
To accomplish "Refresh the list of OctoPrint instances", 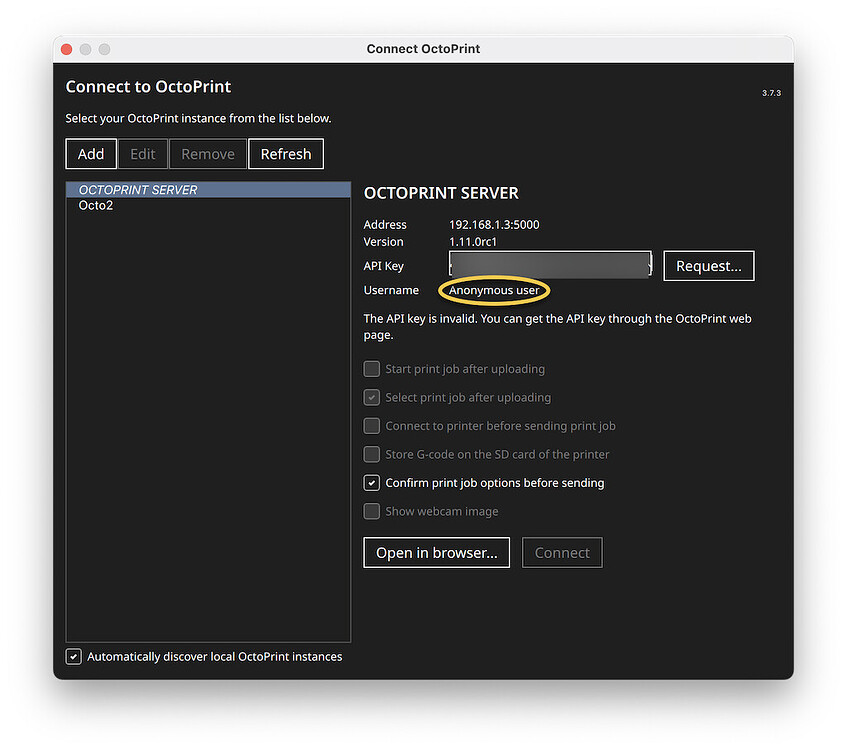I will (x=286, y=153).
